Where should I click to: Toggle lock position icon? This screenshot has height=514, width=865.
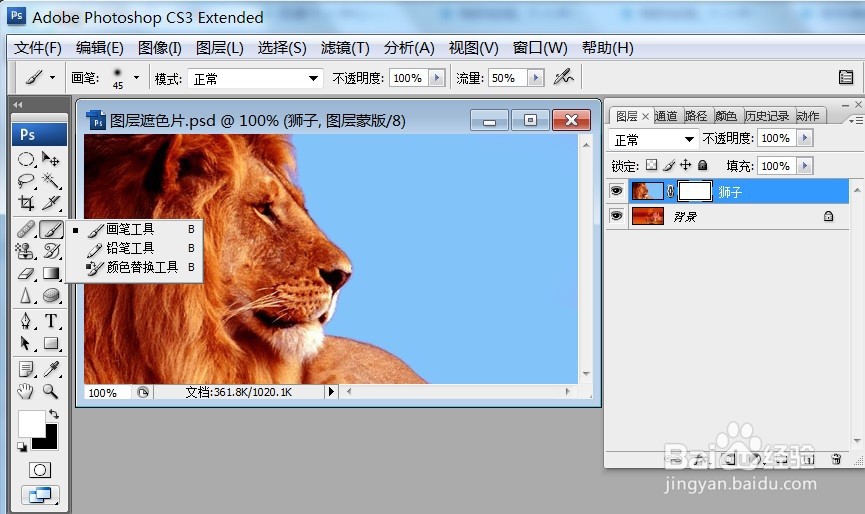pos(685,165)
